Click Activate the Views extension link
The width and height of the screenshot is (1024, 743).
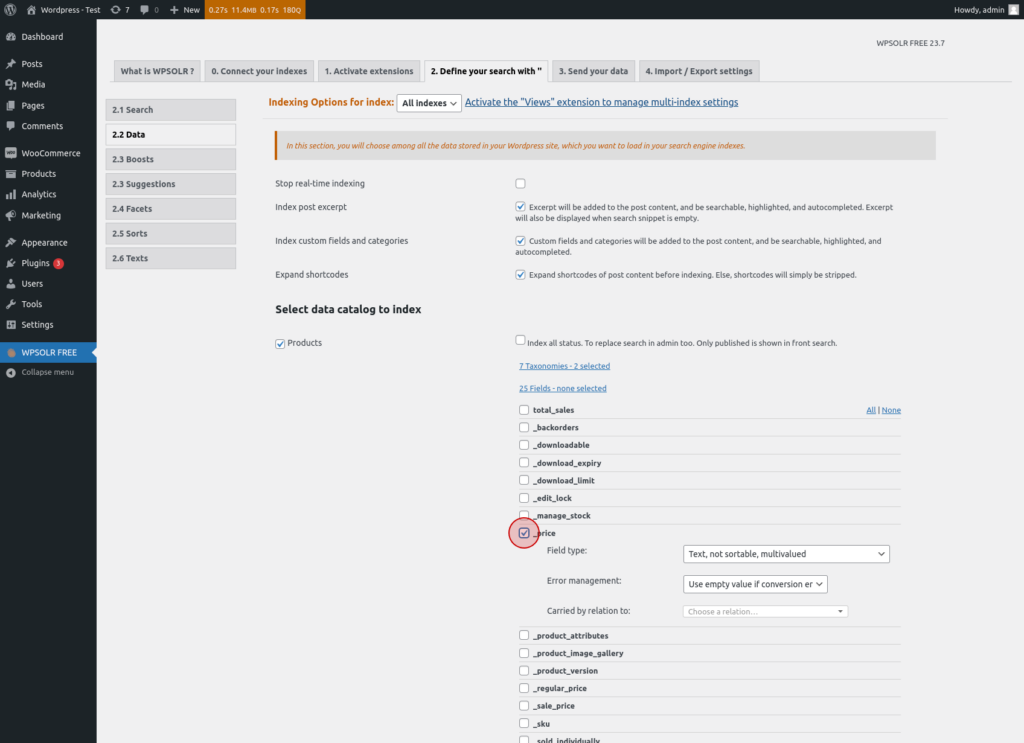(x=601, y=103)
